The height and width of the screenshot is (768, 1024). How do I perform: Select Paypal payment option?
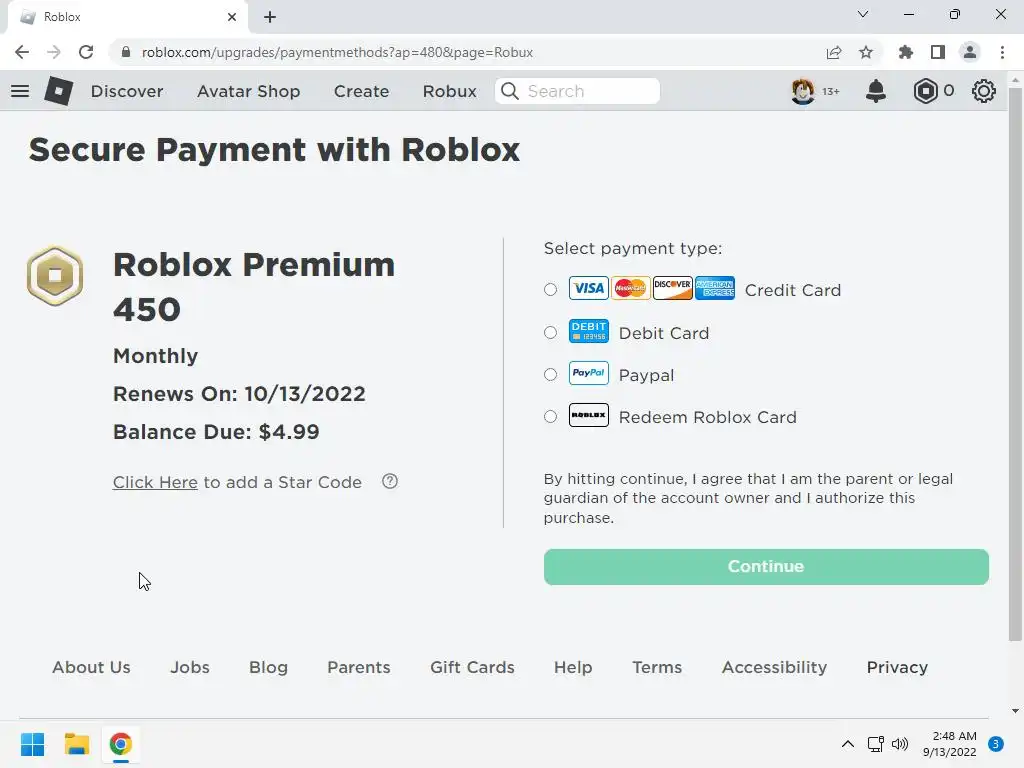[551, 374]
